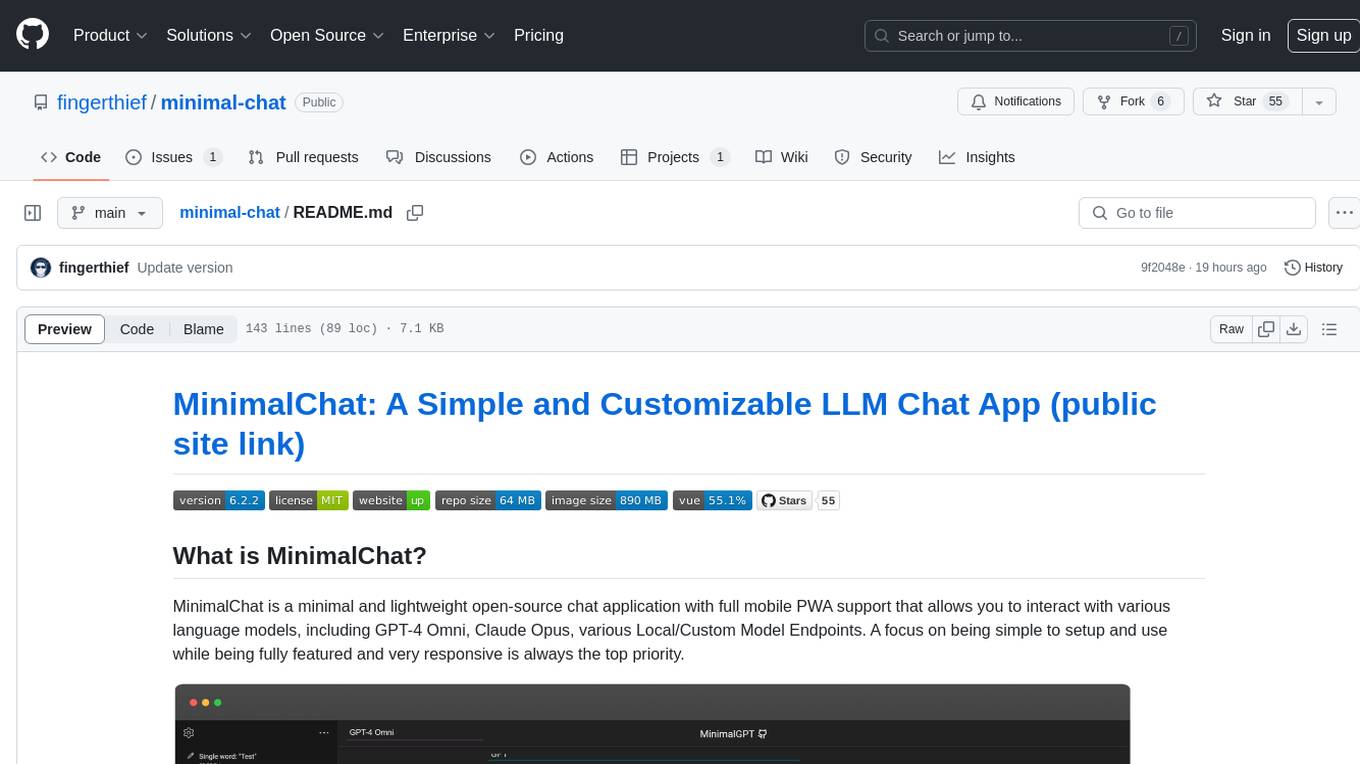
Task: Open the Update version commit message
Action: pos(185,268)
